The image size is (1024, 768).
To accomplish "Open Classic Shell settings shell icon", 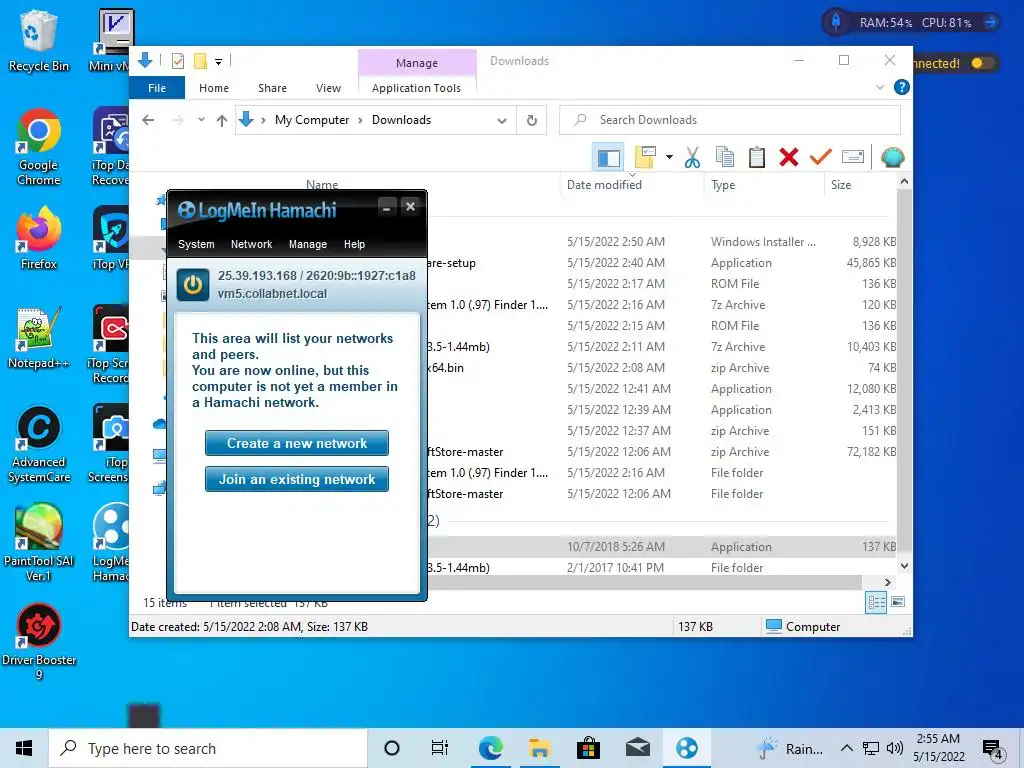I will (x=892, y=157).
